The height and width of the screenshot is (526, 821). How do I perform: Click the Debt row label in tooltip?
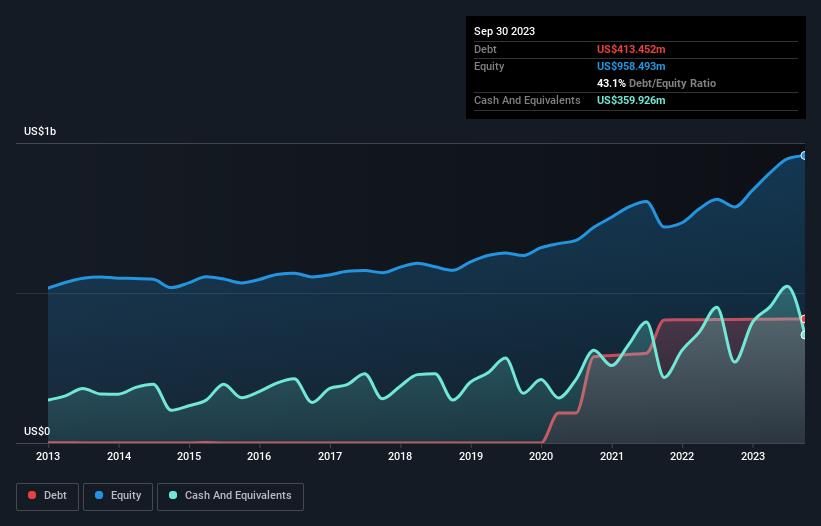coord(485,49)
